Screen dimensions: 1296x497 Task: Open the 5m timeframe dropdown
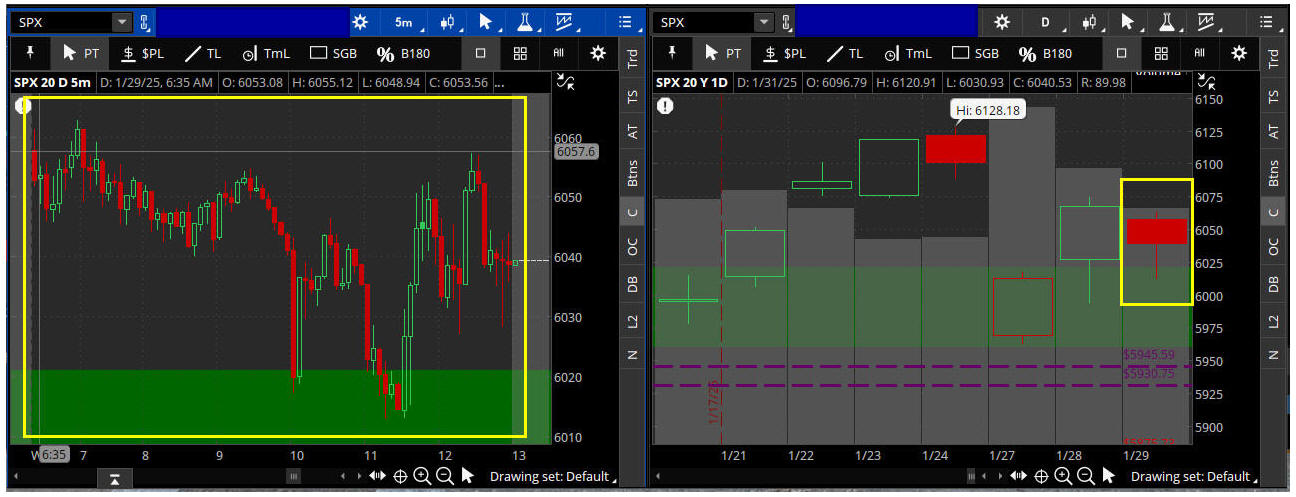tap(405, 22)
